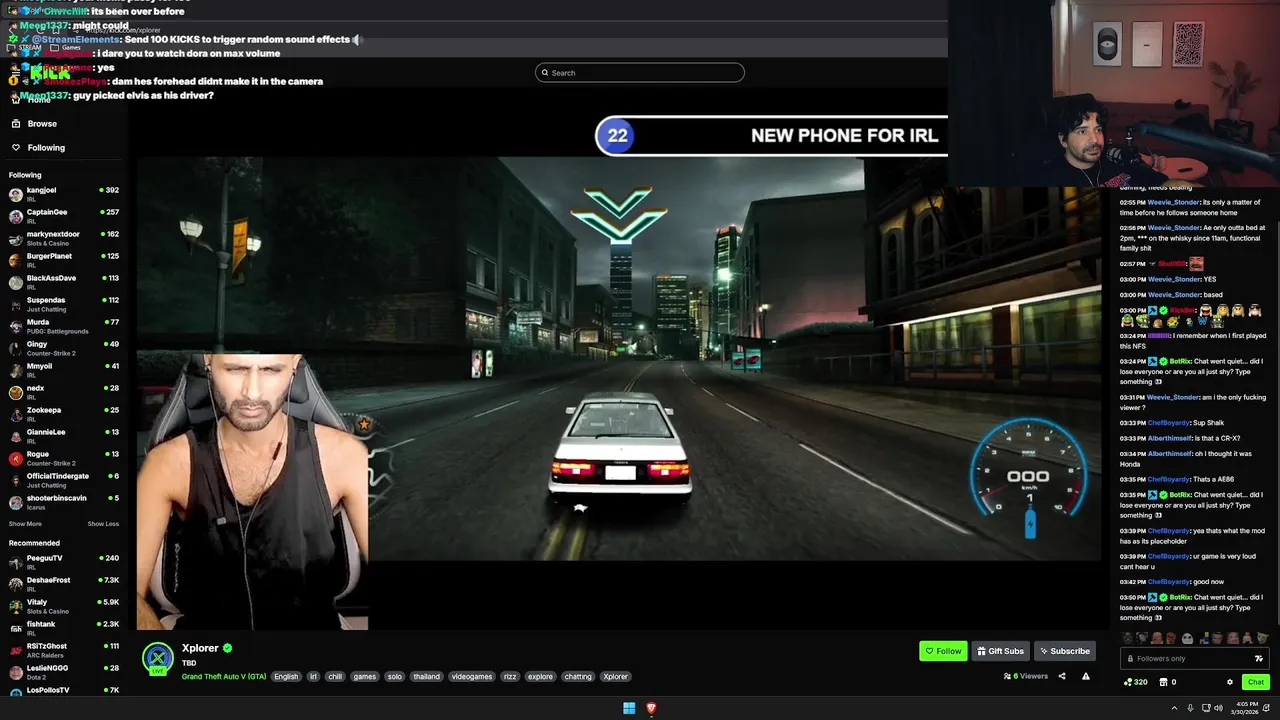This screenshot has height=720, width=1280.
Task: Open Gingy channel in sidebar
Action: 64,348
